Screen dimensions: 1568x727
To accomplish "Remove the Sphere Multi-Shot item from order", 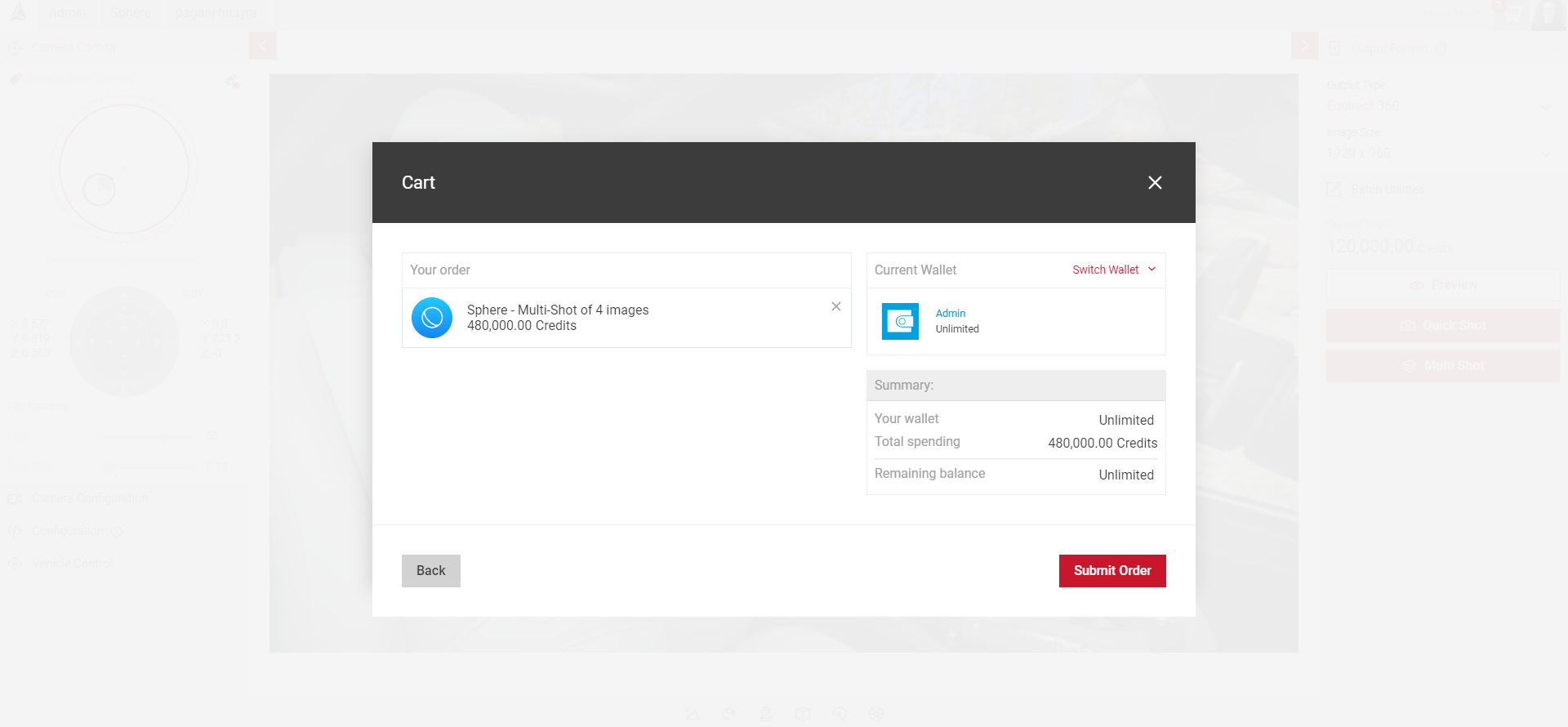I will (x=835, y=306).
